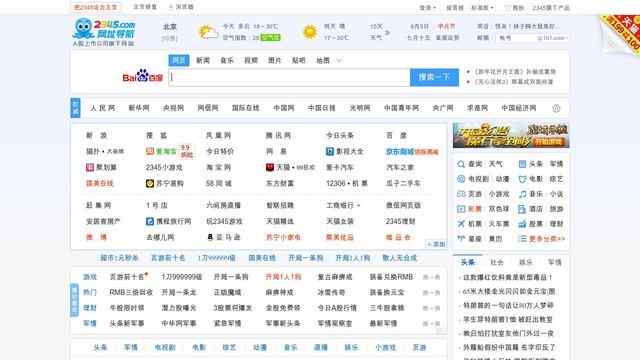Select 电视剧 in the bottom category bar
Image resolution: width=640 pixels, height=360 pixels.
(165, 347)
